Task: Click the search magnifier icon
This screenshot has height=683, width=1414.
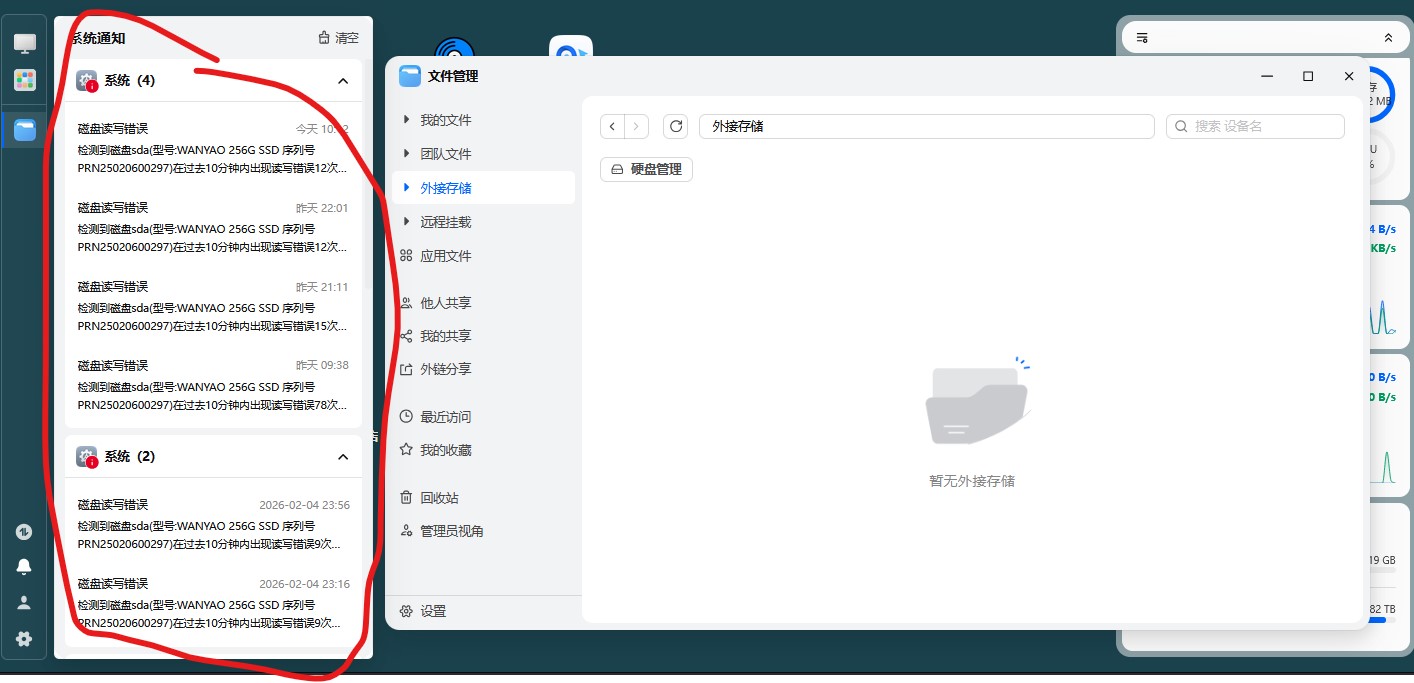Action: (x=1182, y=127)
